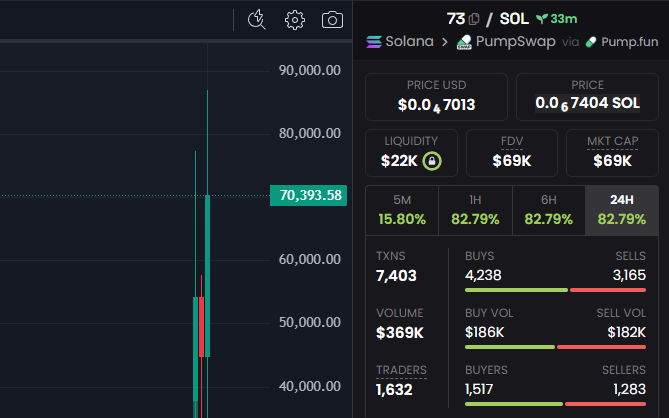The width and height of the screenshot is (669, 418).
Task: Click the FDV label
Action: (512, 141)
